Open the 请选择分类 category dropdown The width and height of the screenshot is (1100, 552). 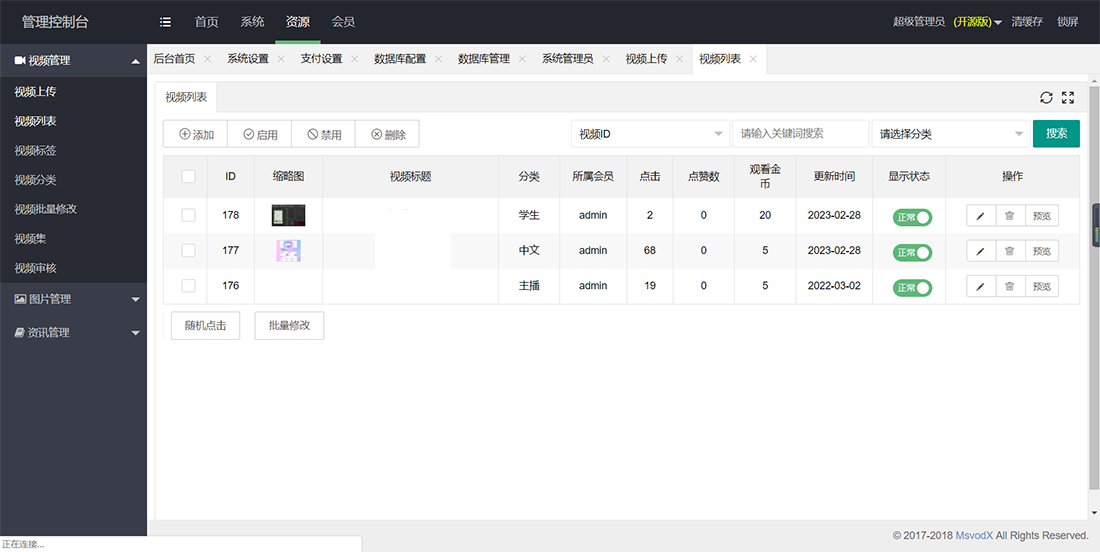951,134
